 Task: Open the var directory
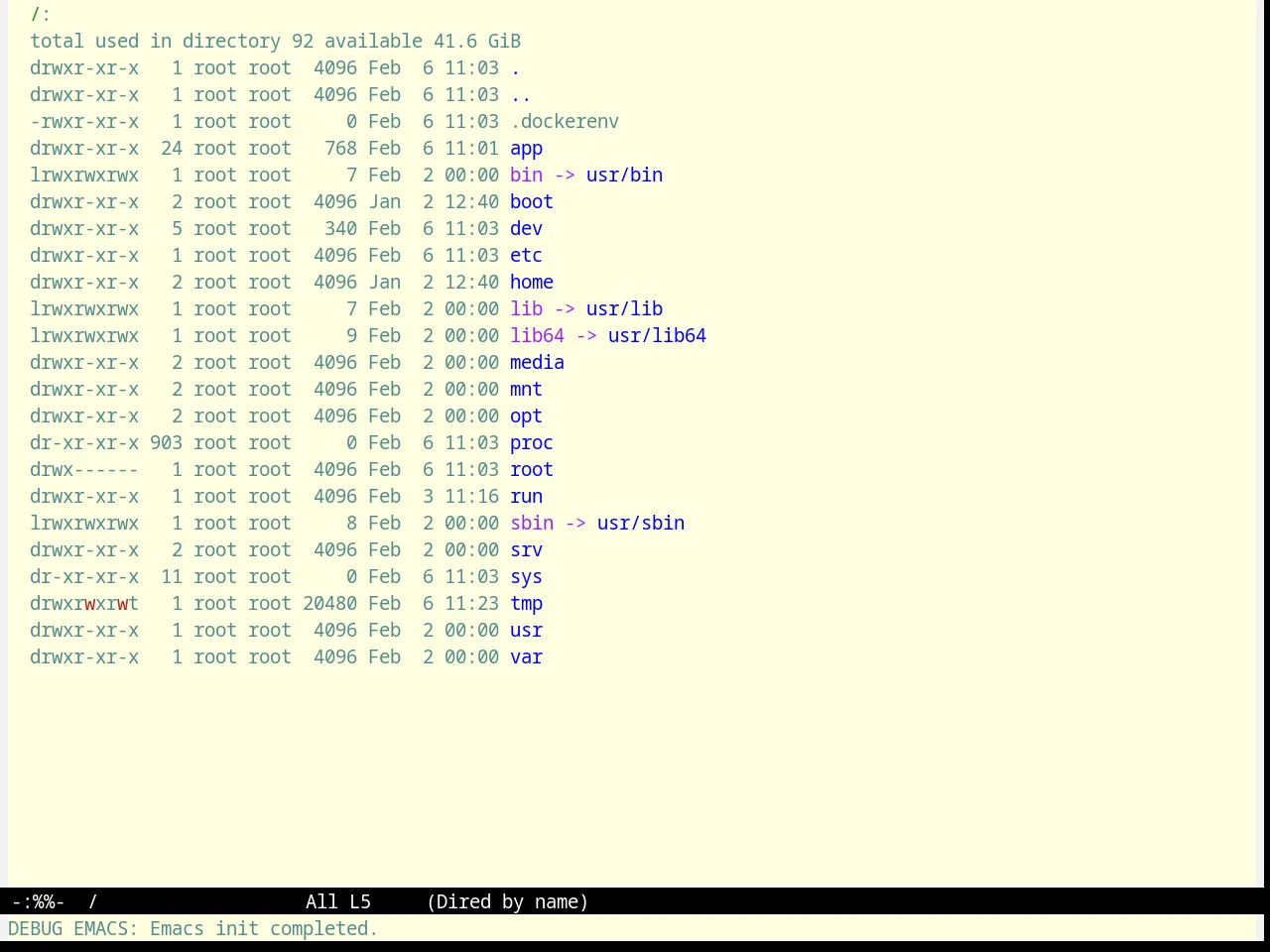tap(526, 656)
